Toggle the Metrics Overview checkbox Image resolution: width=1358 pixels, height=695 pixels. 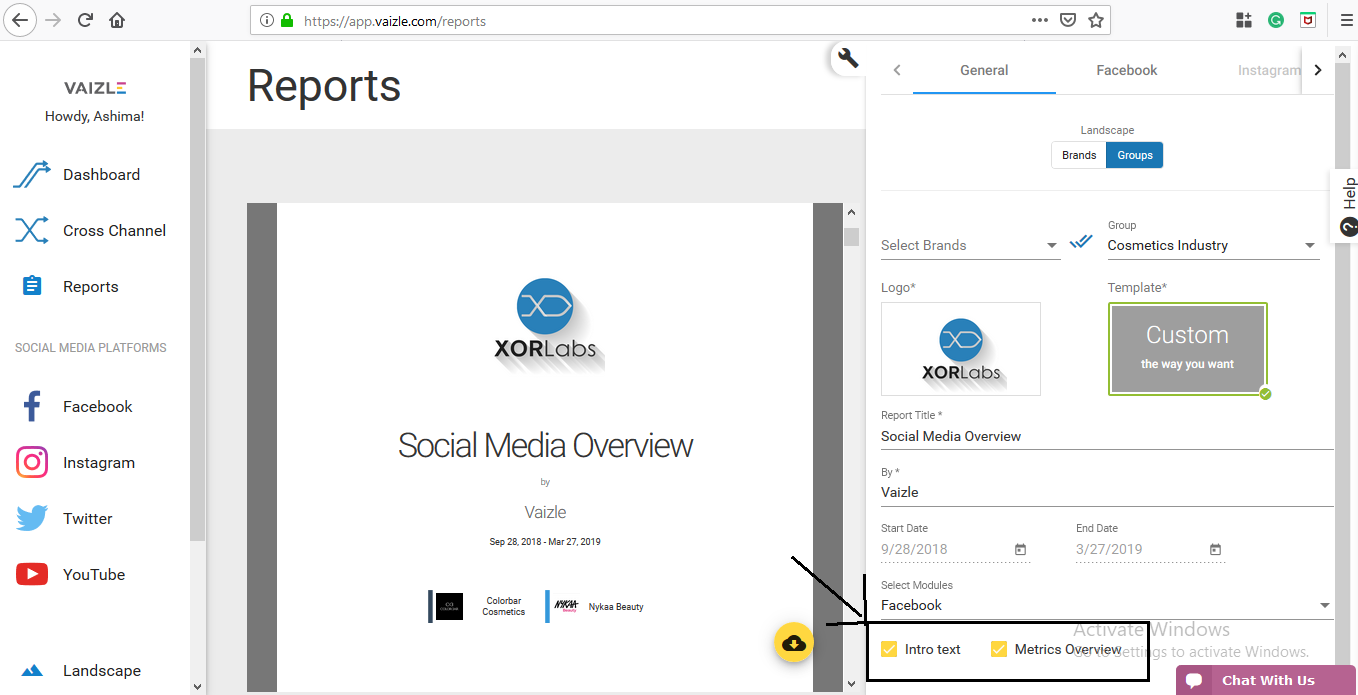coord(999,649)
